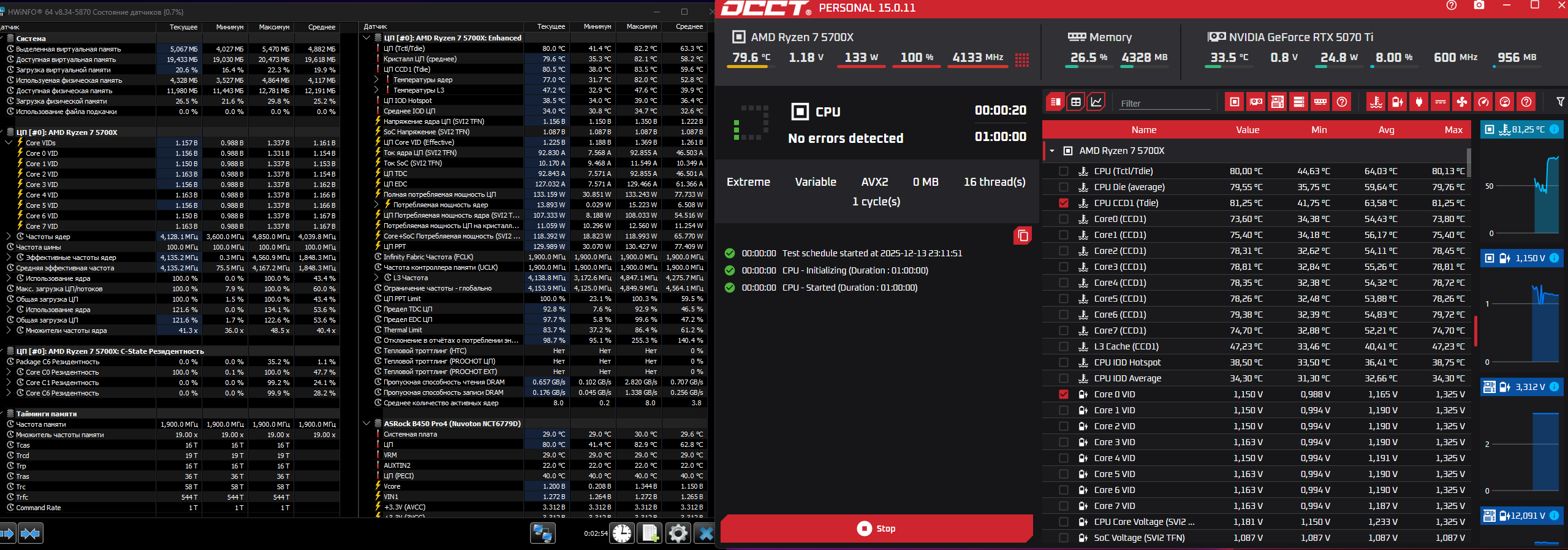Select the 3,312 V graph header
The image size is (1568, 550).
(x=1521, y=387)
